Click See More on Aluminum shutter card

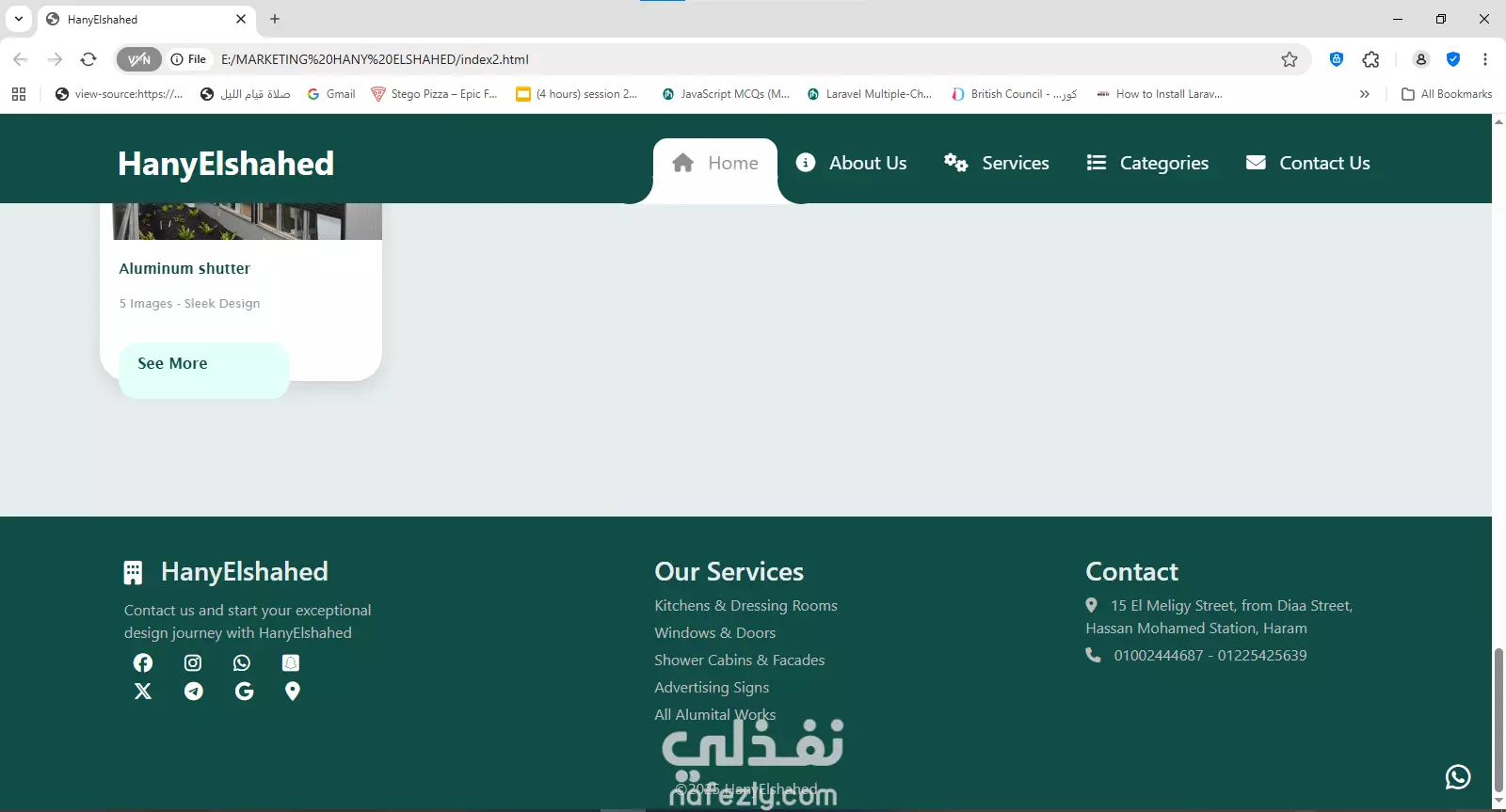click(203, 370)
